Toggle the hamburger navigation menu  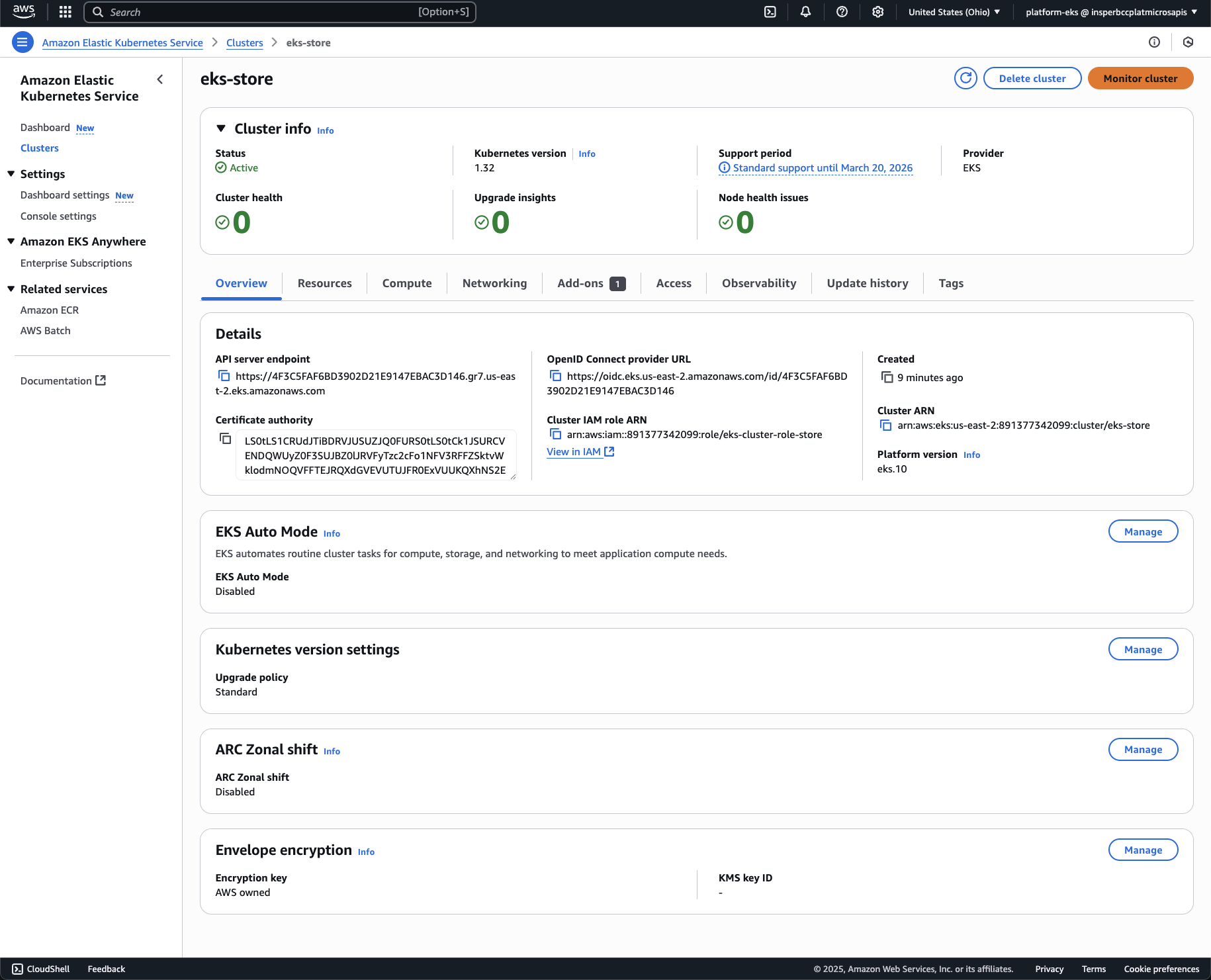(x=22, y=42)
